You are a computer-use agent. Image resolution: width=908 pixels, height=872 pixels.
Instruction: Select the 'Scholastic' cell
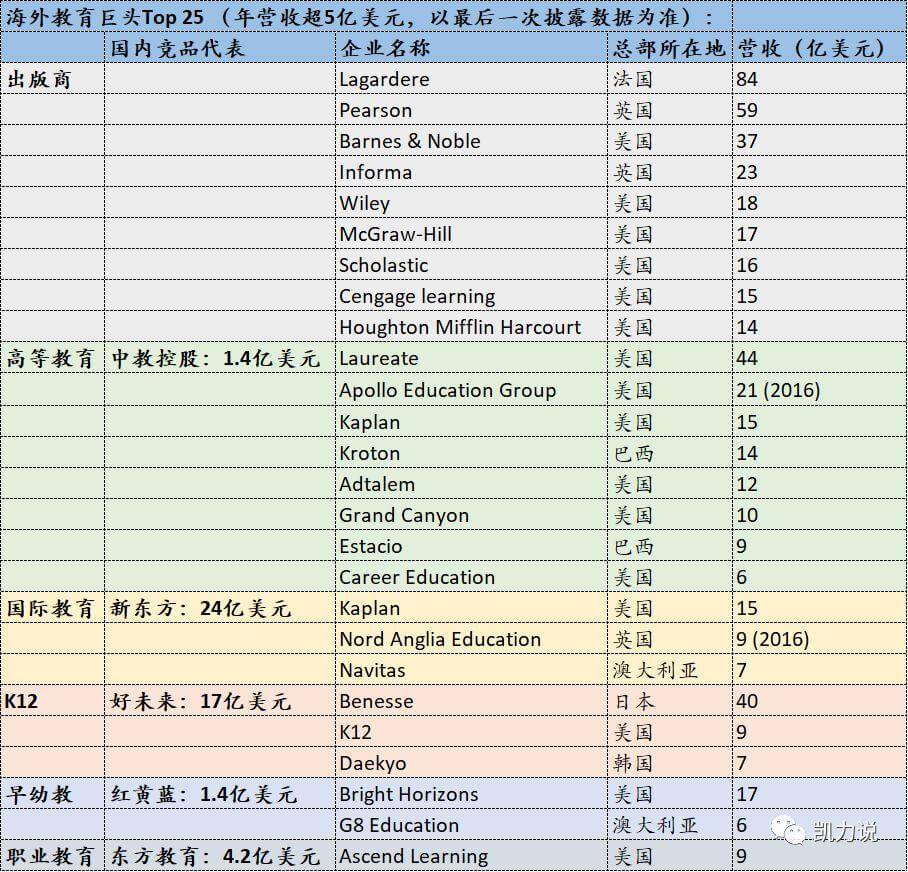tap(471, 265)
